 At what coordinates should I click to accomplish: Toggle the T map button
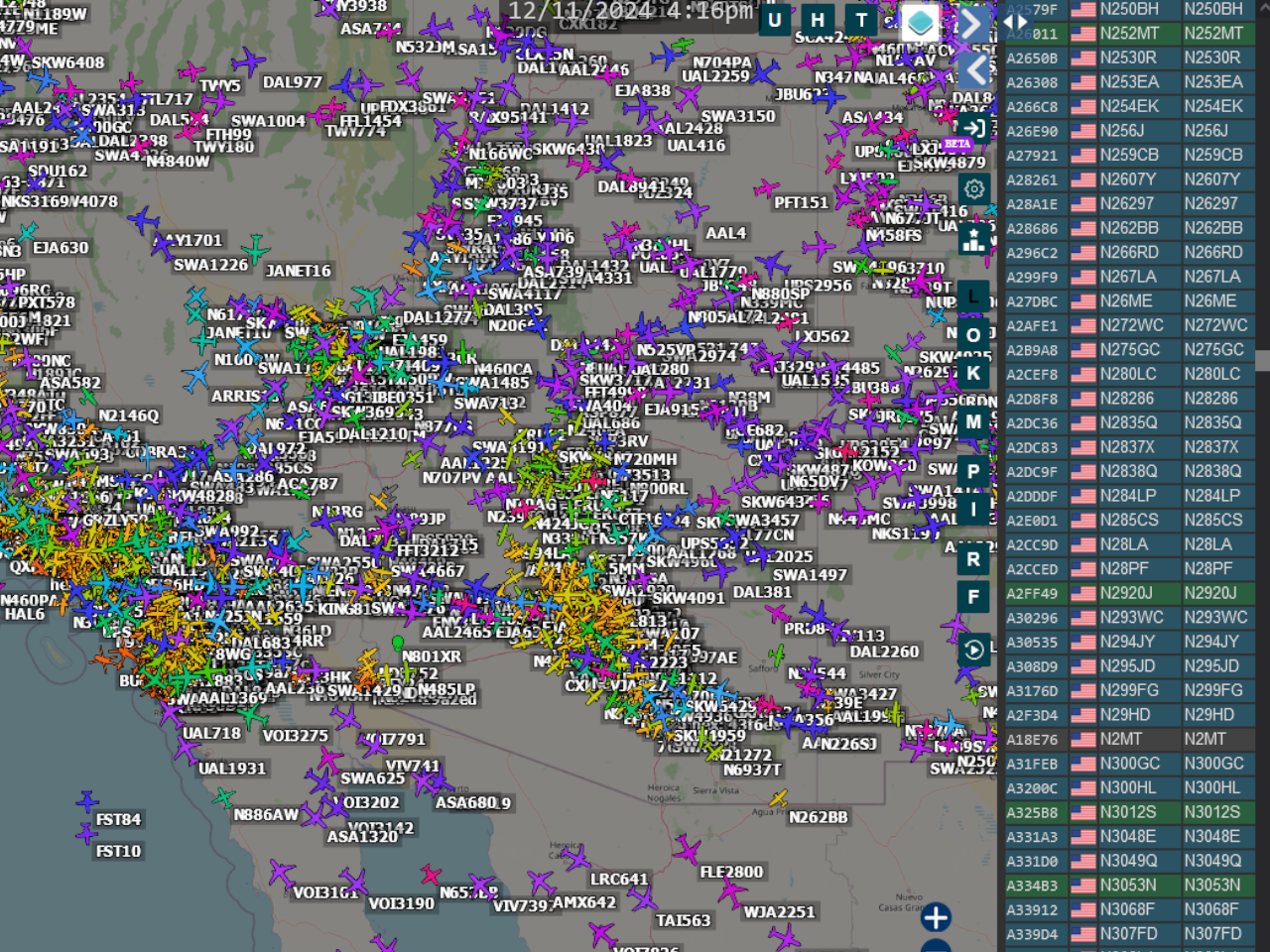(861, 20)
